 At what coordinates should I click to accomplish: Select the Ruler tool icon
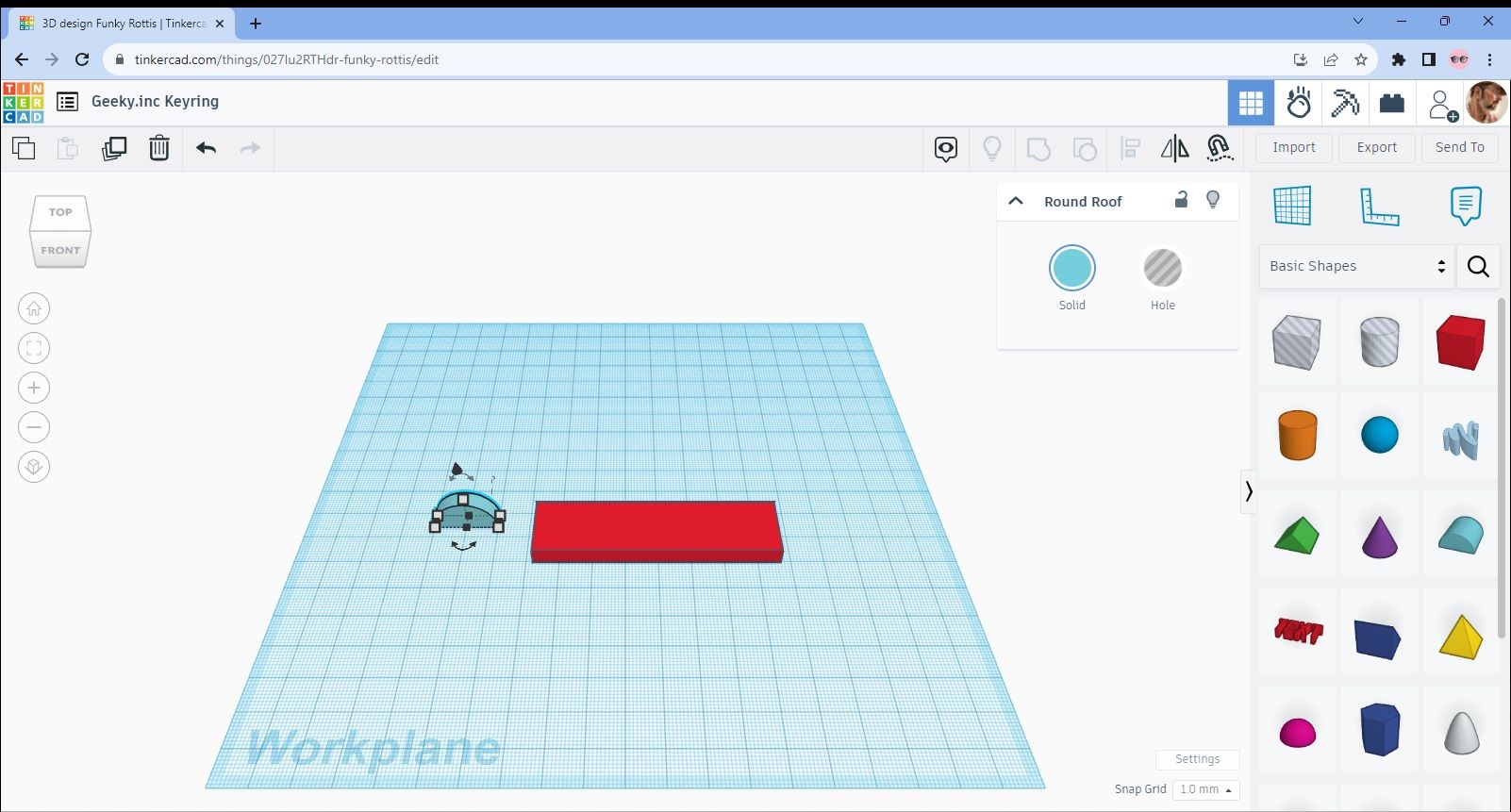[x=1379, y=207]
